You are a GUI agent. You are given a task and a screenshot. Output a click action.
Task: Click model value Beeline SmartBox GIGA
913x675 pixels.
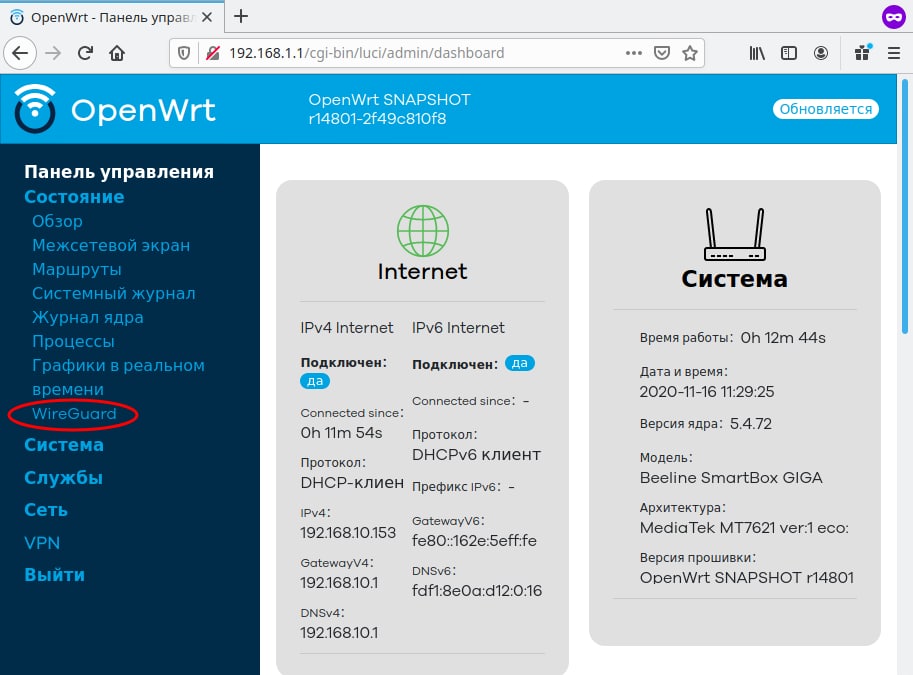[731, 478]
